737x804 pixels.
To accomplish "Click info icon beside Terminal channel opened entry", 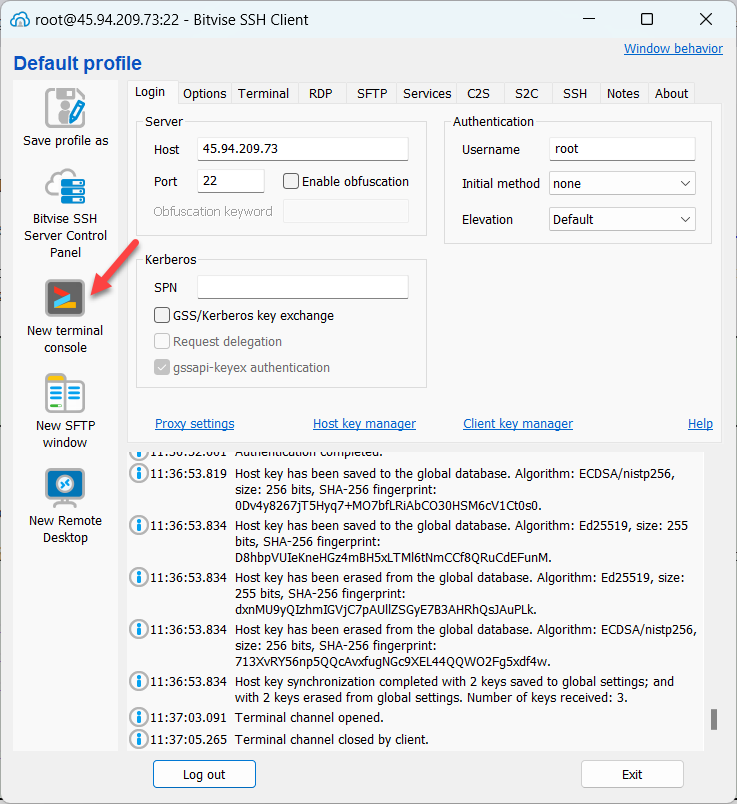I will 139,717.
